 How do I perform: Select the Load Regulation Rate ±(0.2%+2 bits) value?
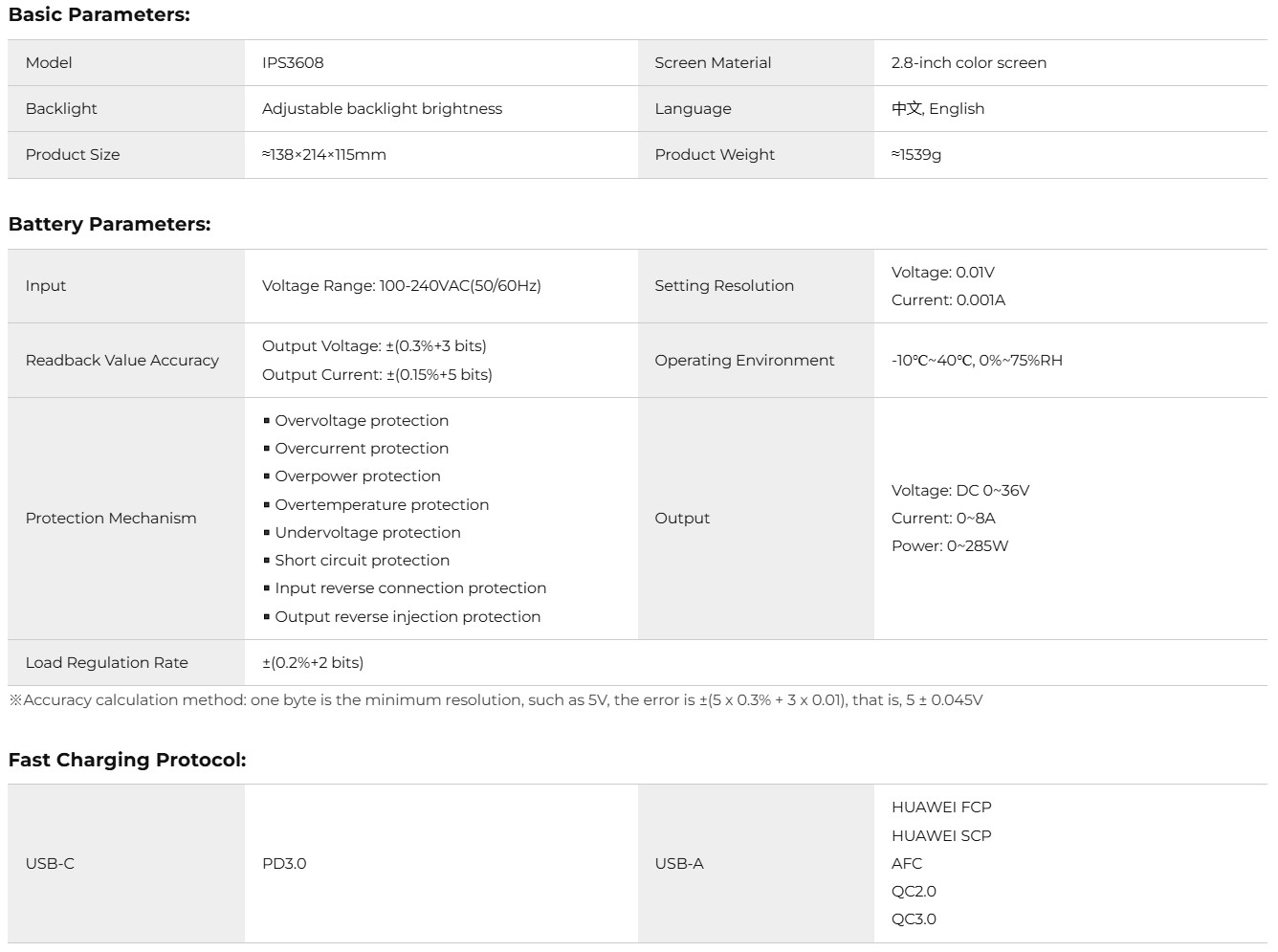click(x=313, y=662)
